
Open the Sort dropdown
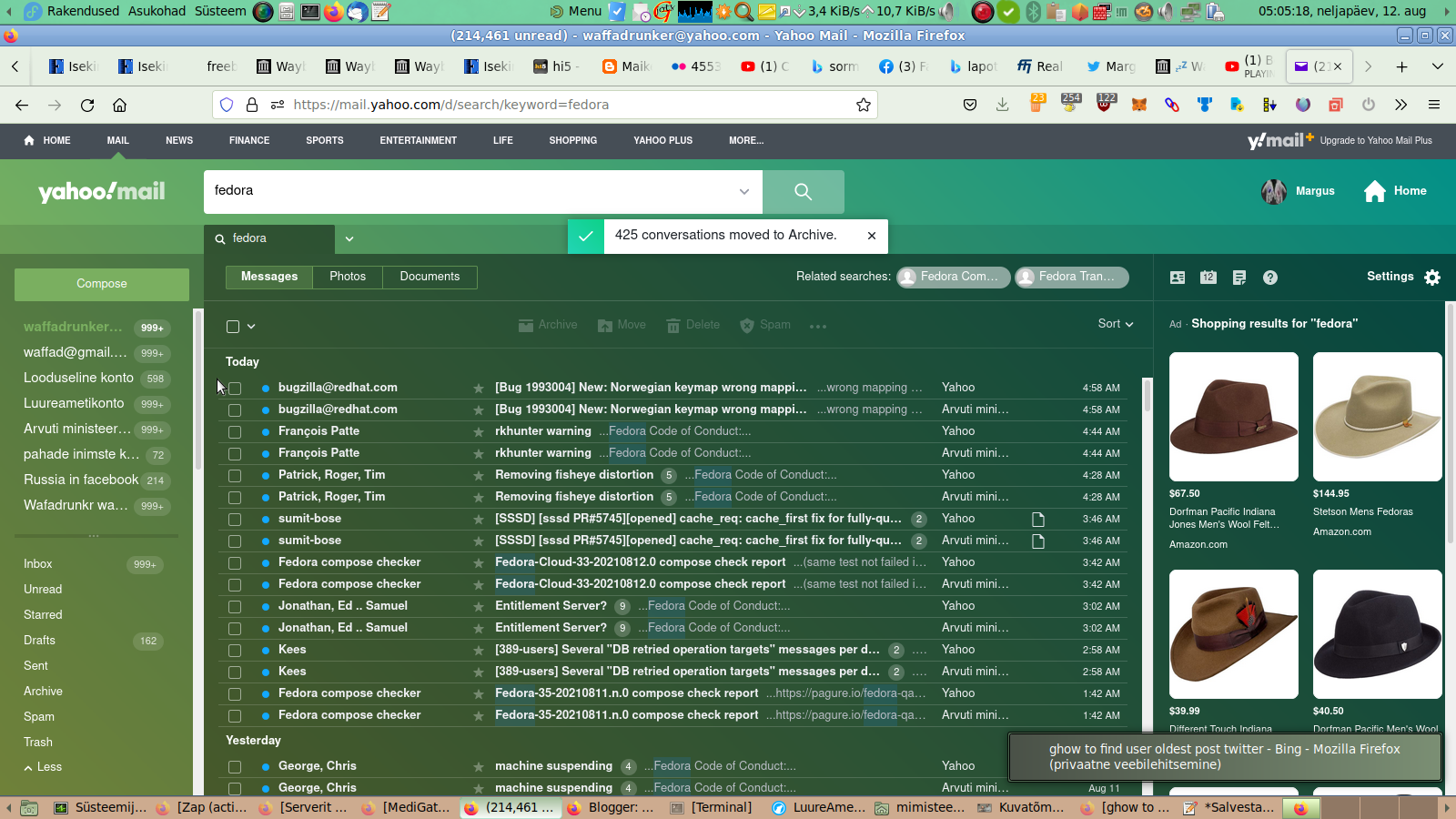(1116, 324)
